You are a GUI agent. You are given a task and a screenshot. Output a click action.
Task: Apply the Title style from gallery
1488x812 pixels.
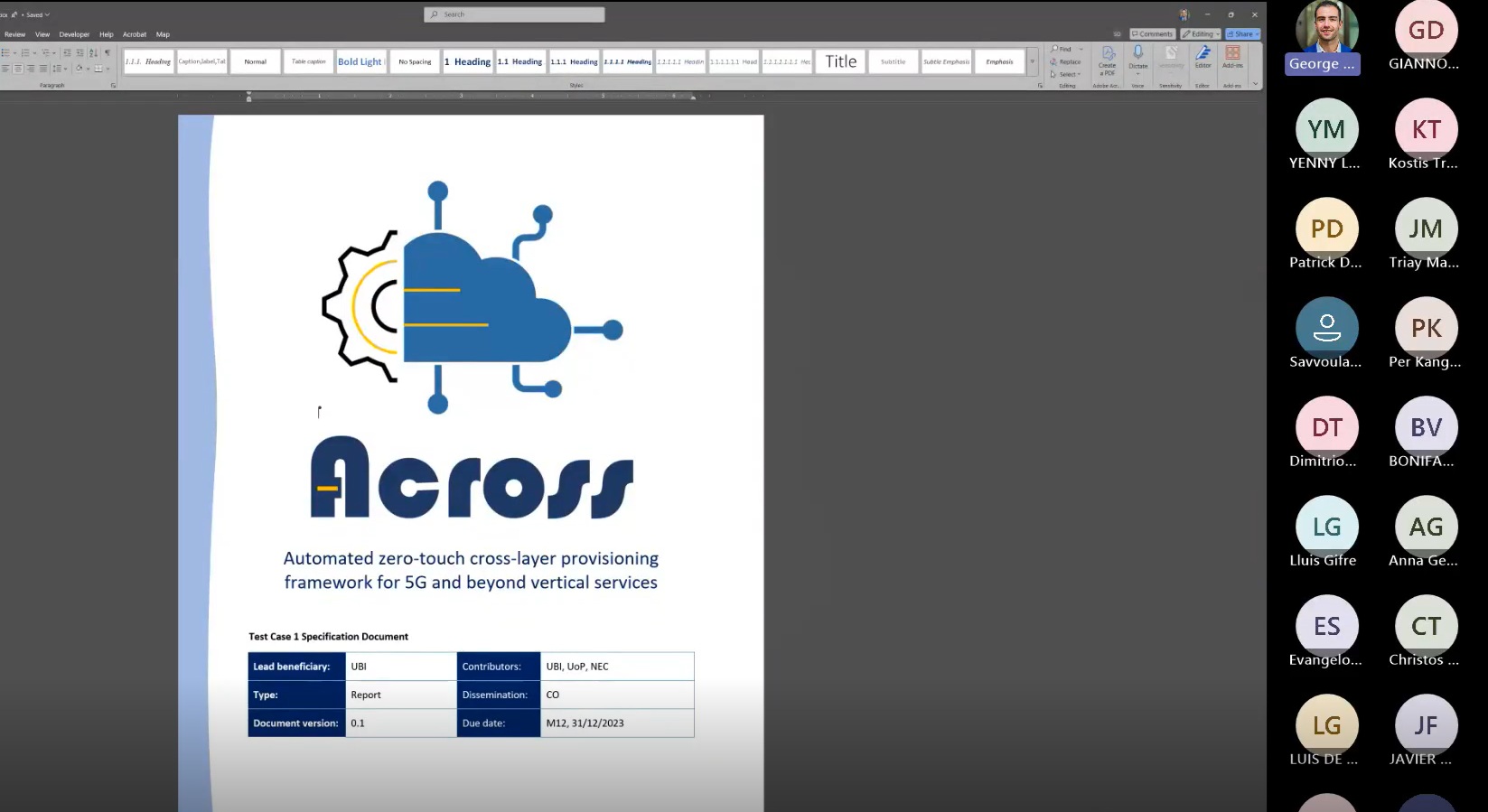840,61
